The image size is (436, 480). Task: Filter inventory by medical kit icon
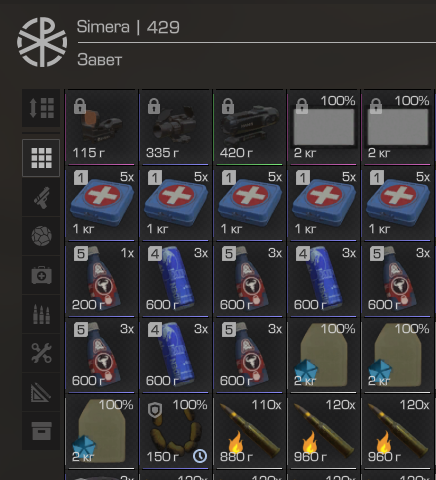(41, 275)
